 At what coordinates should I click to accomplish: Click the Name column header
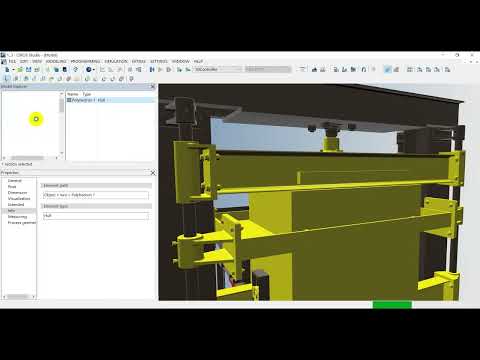[73, 94]
